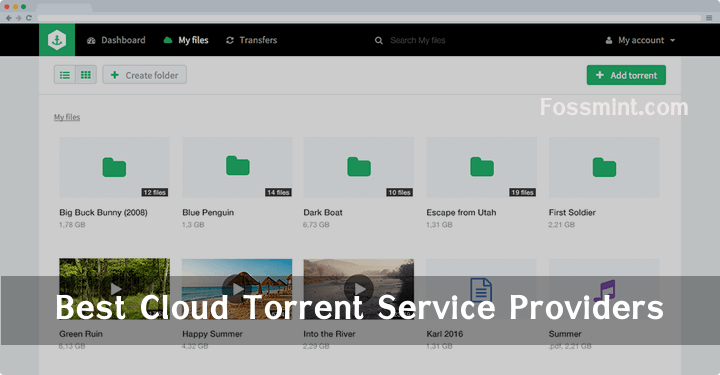
Task: Click the 10 files badge
Action: pyautogui.click(x=399, y=192)
